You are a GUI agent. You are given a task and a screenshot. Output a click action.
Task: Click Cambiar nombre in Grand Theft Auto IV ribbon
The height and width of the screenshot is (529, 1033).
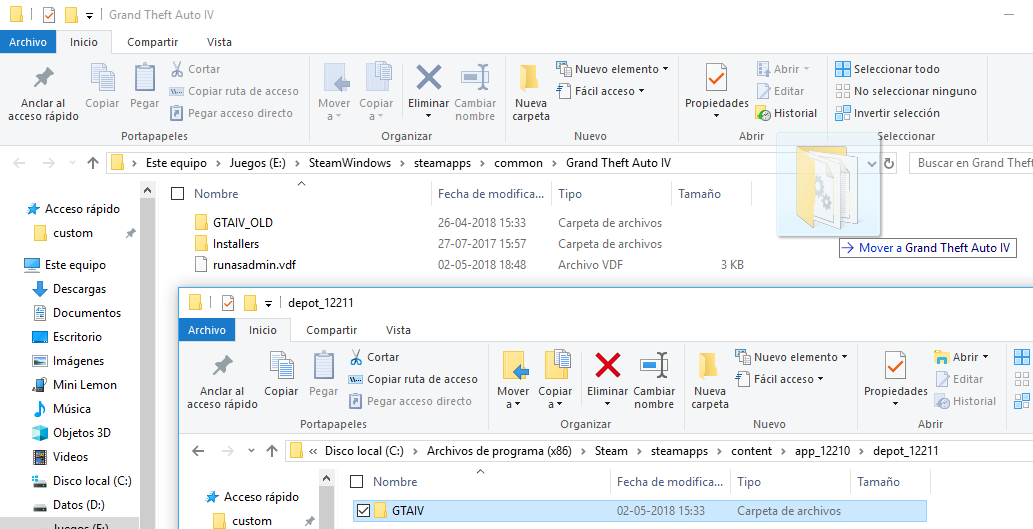475,92
